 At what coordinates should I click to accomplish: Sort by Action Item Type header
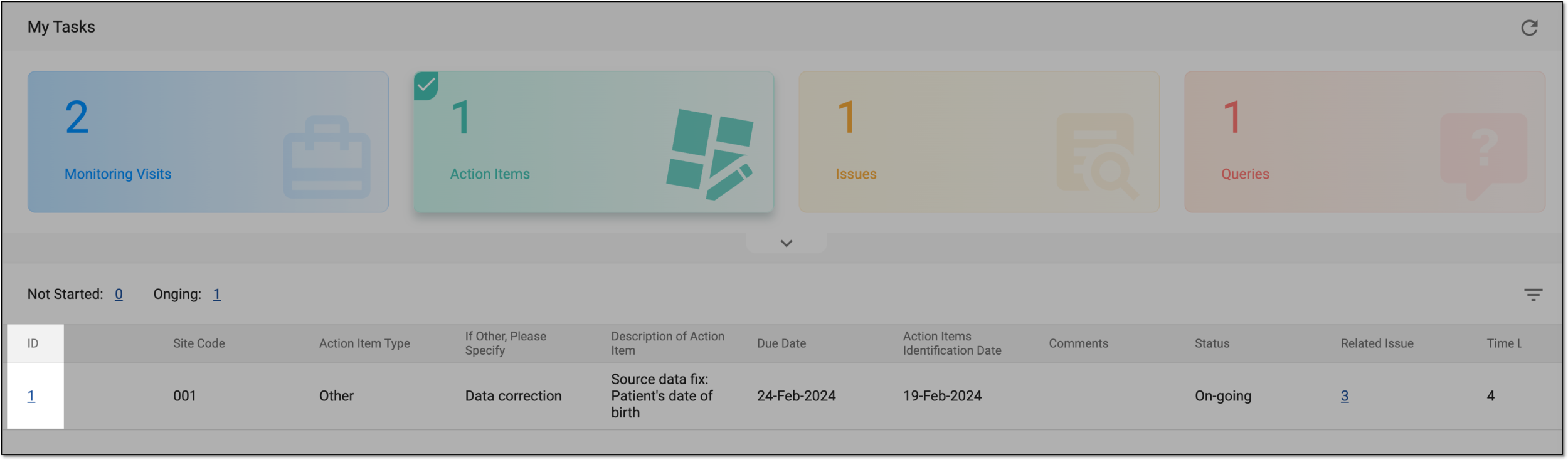point(364,343)
